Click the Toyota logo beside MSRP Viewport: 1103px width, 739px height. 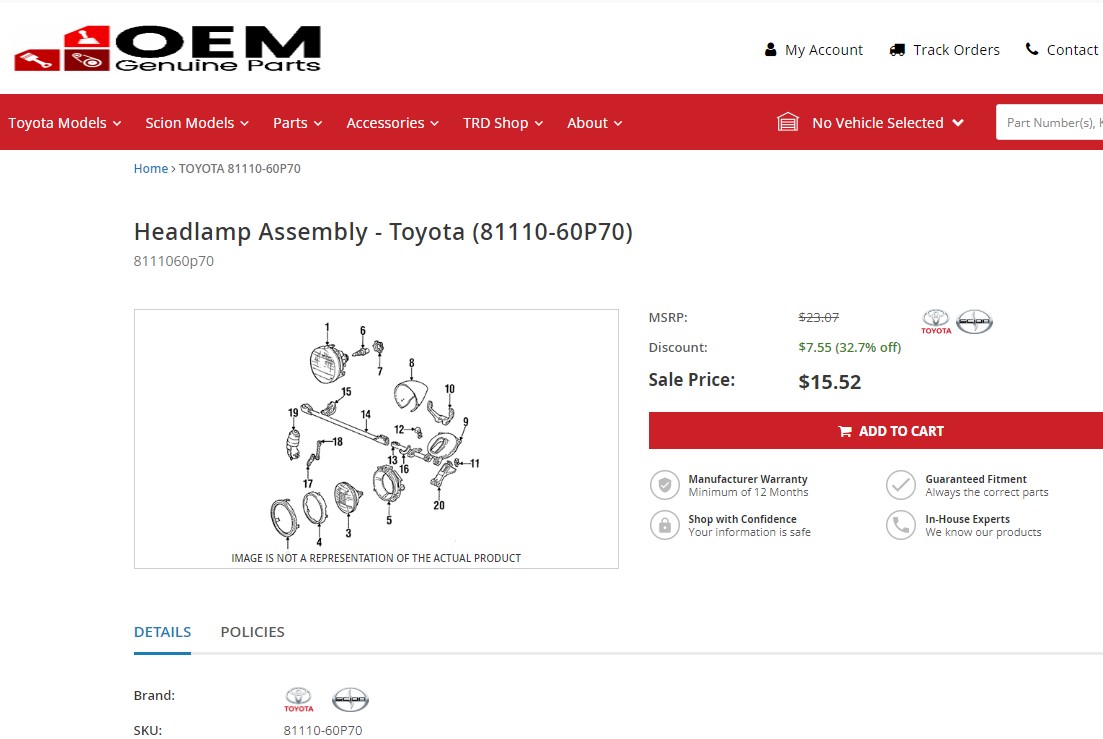point(936,321)
